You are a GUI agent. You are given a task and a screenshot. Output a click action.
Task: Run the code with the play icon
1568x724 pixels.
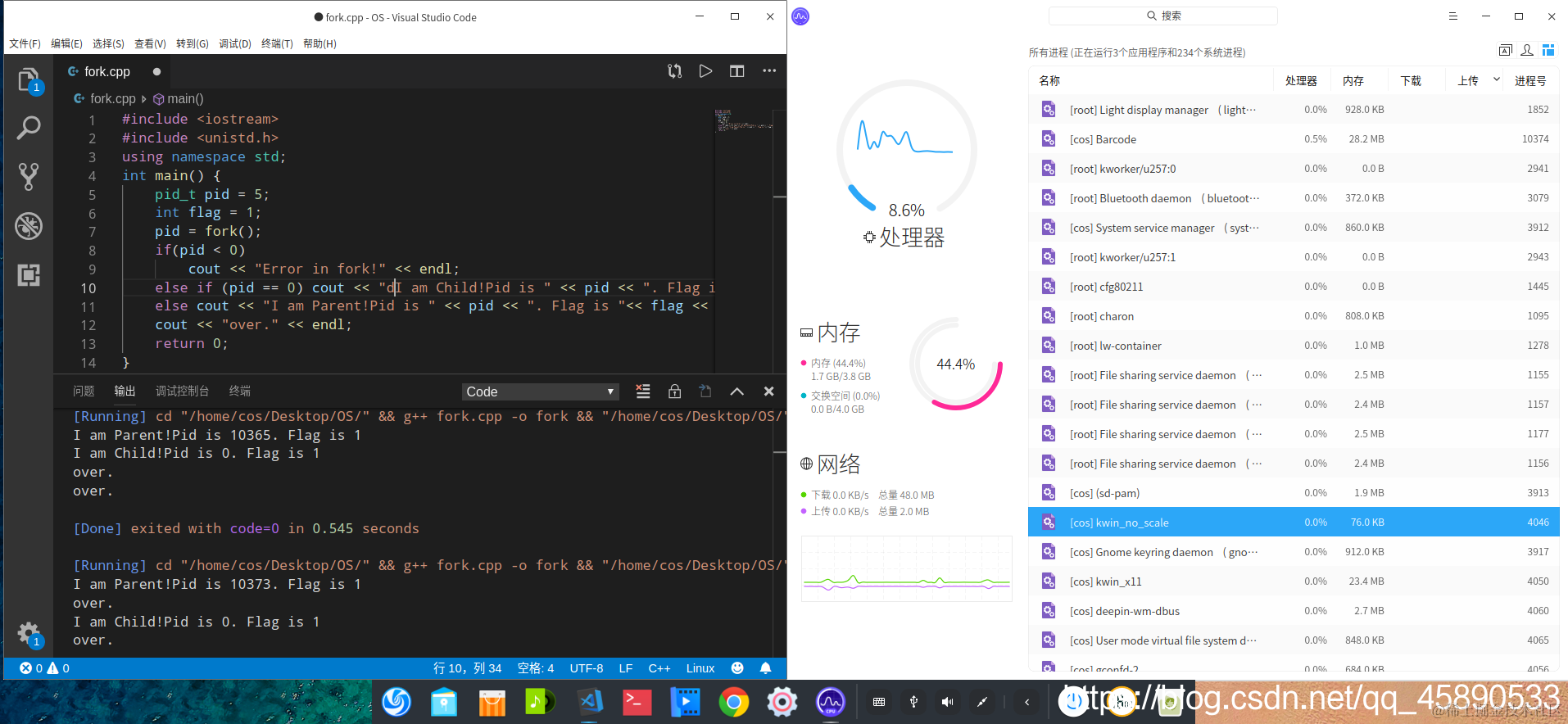pos(705,71)
